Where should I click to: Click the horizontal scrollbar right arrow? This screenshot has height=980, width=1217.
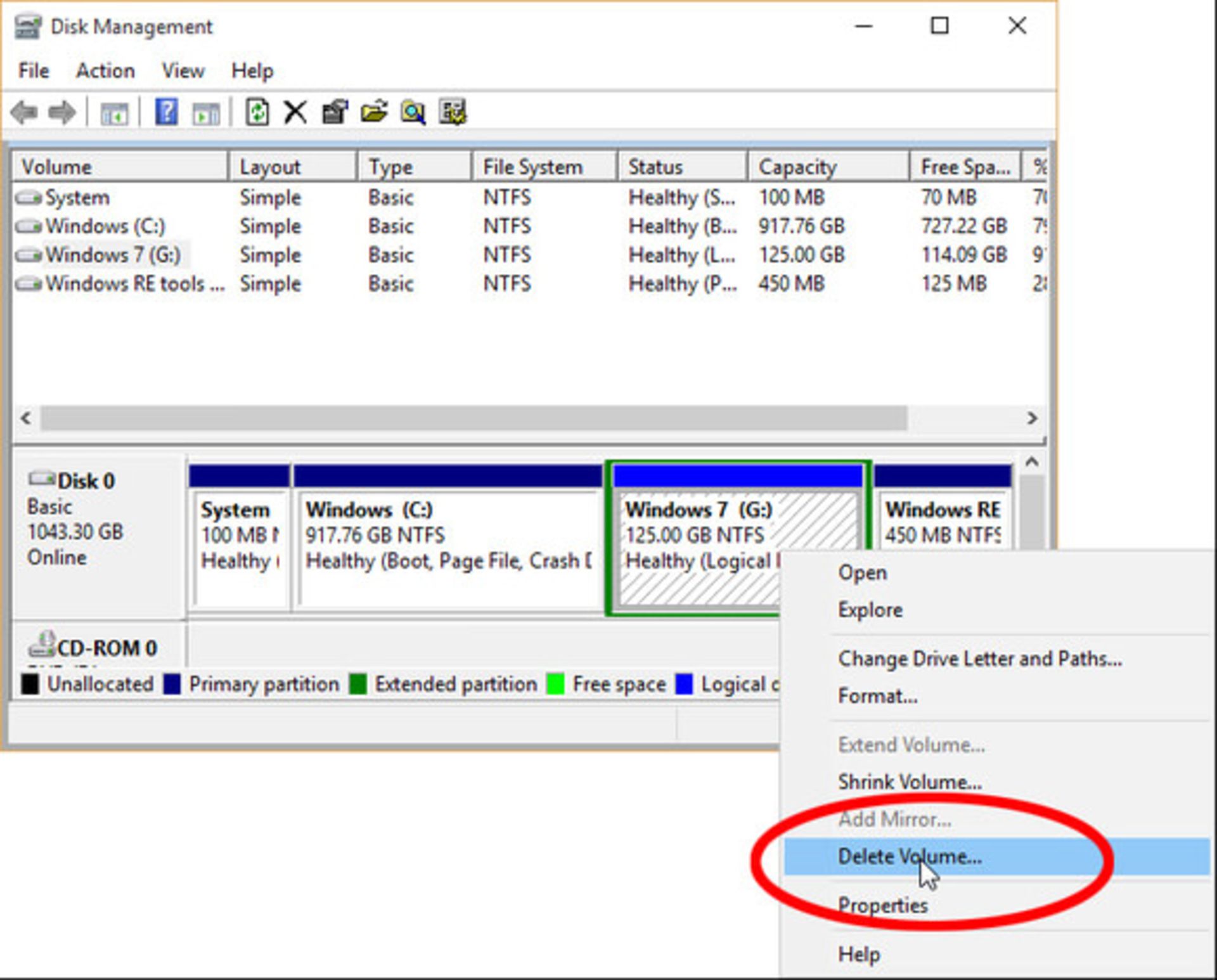click(x=1032, y=418)
